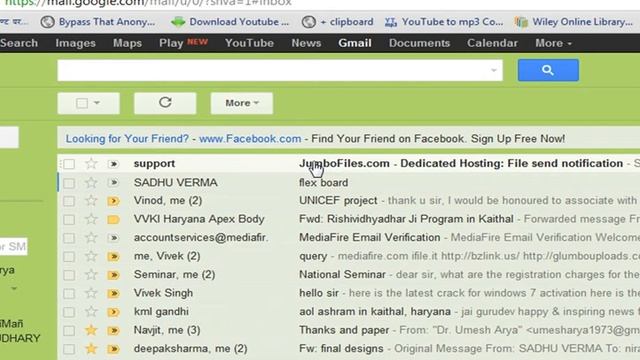Open the More menu in Google bar
Screen dimensions: 640x360
(553, 43)
